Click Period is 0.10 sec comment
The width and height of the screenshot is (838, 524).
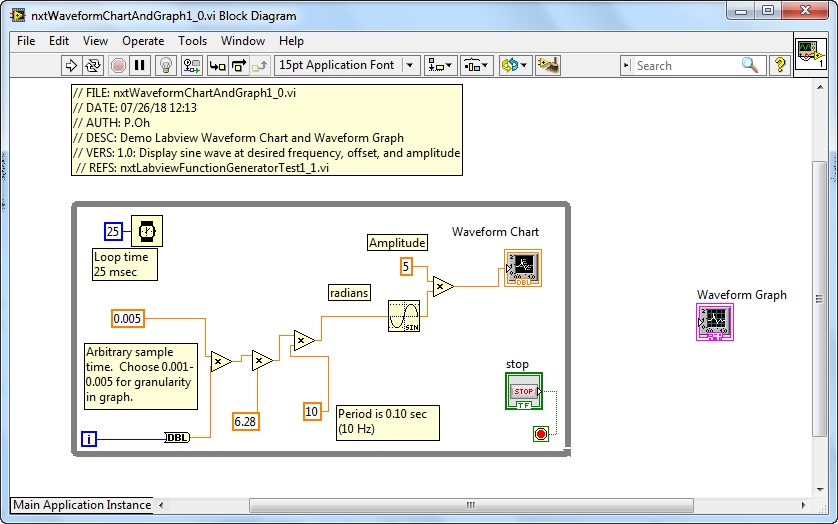[x=388, y=423]
